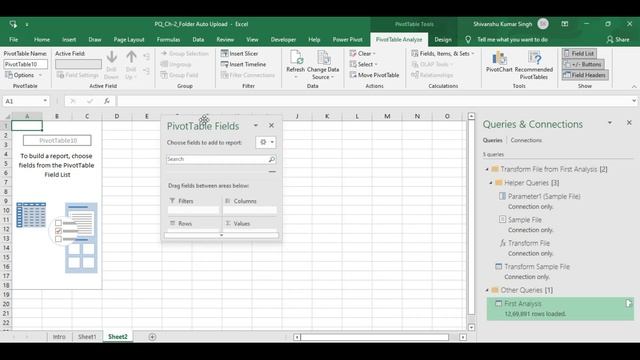
Task: Add a new sheet with plus icon
Action: (x=152, y=337)
